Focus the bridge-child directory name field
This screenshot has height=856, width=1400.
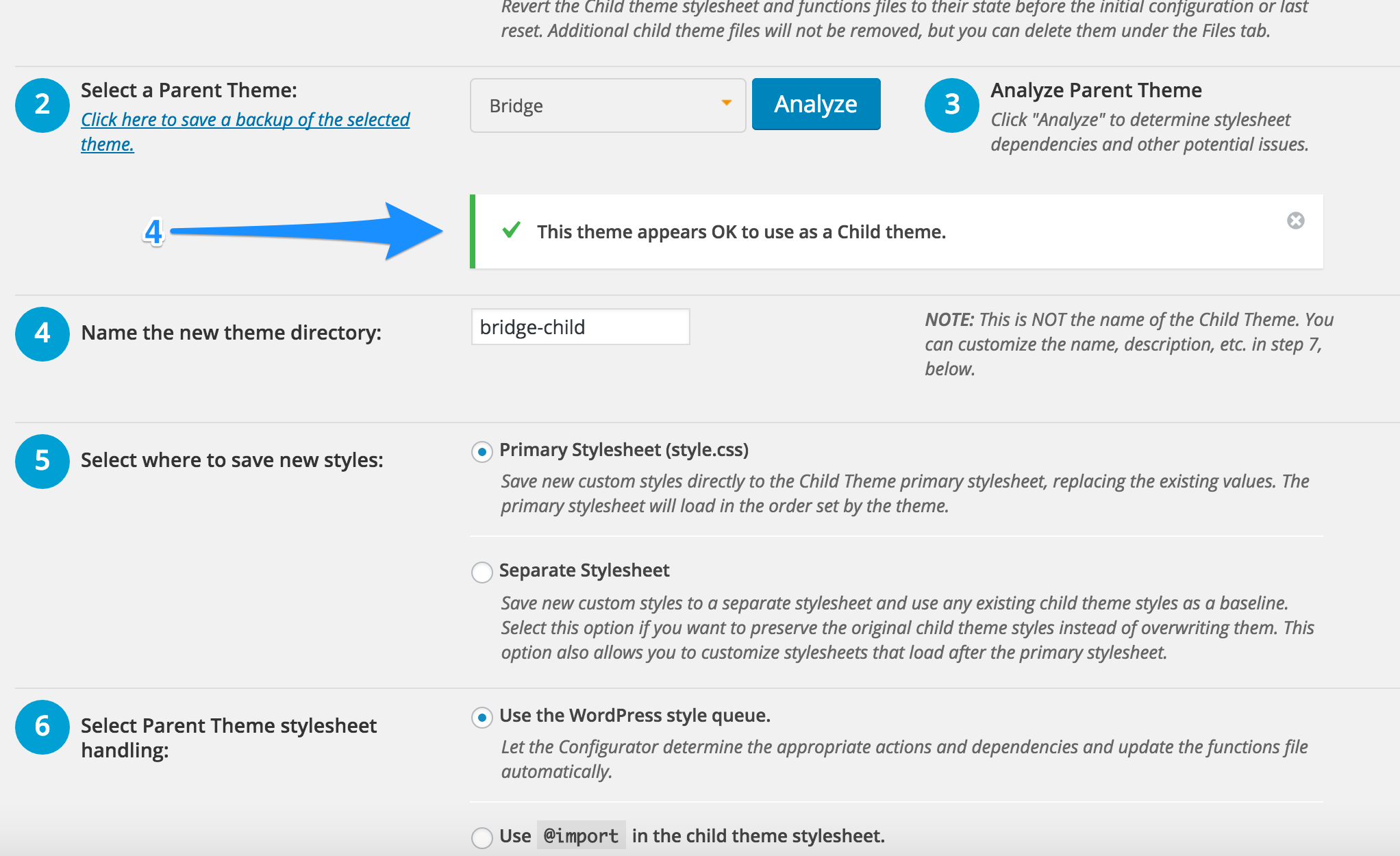tap(580, 327)
